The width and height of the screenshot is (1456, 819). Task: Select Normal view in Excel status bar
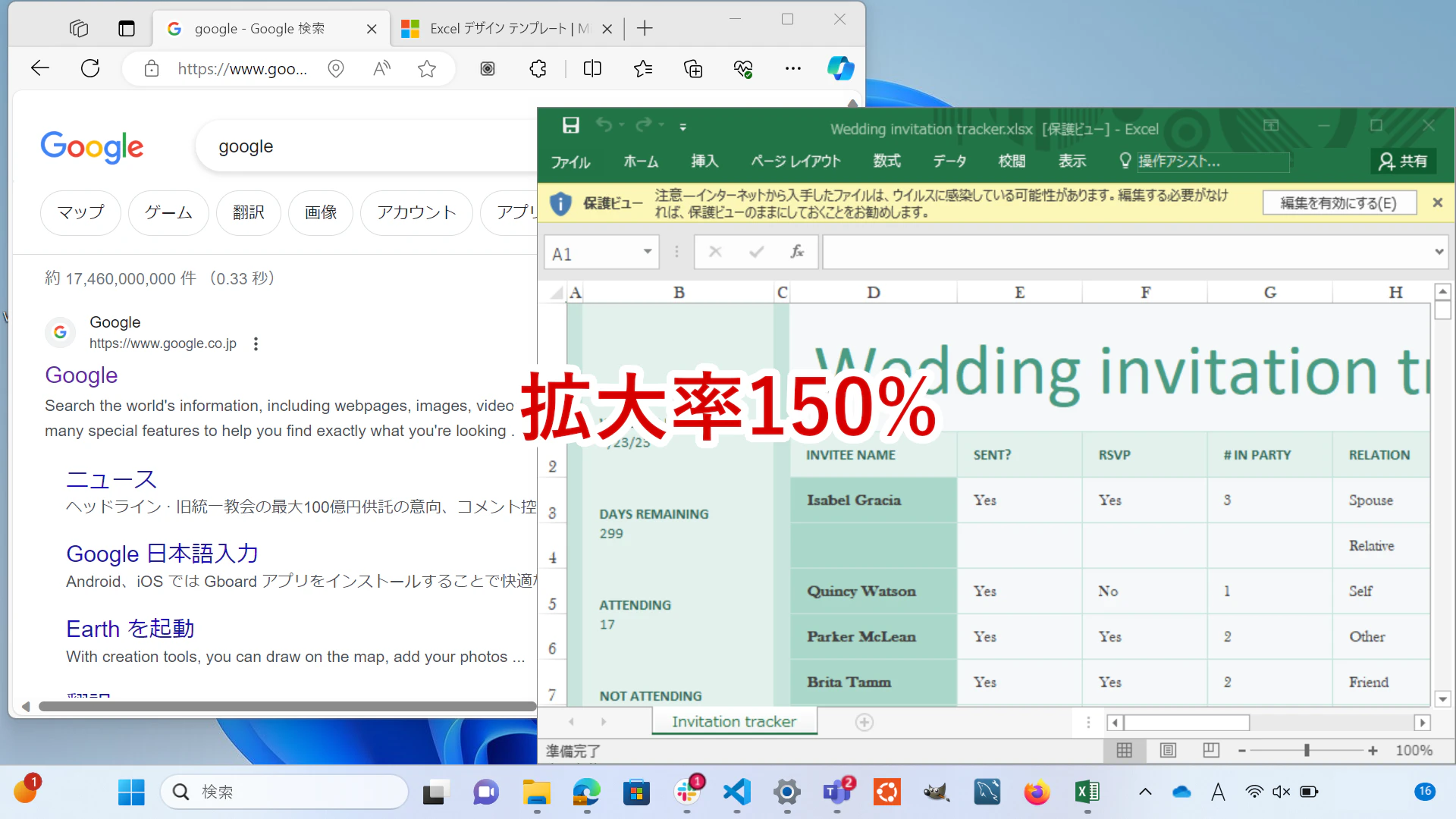[1125, 750]
